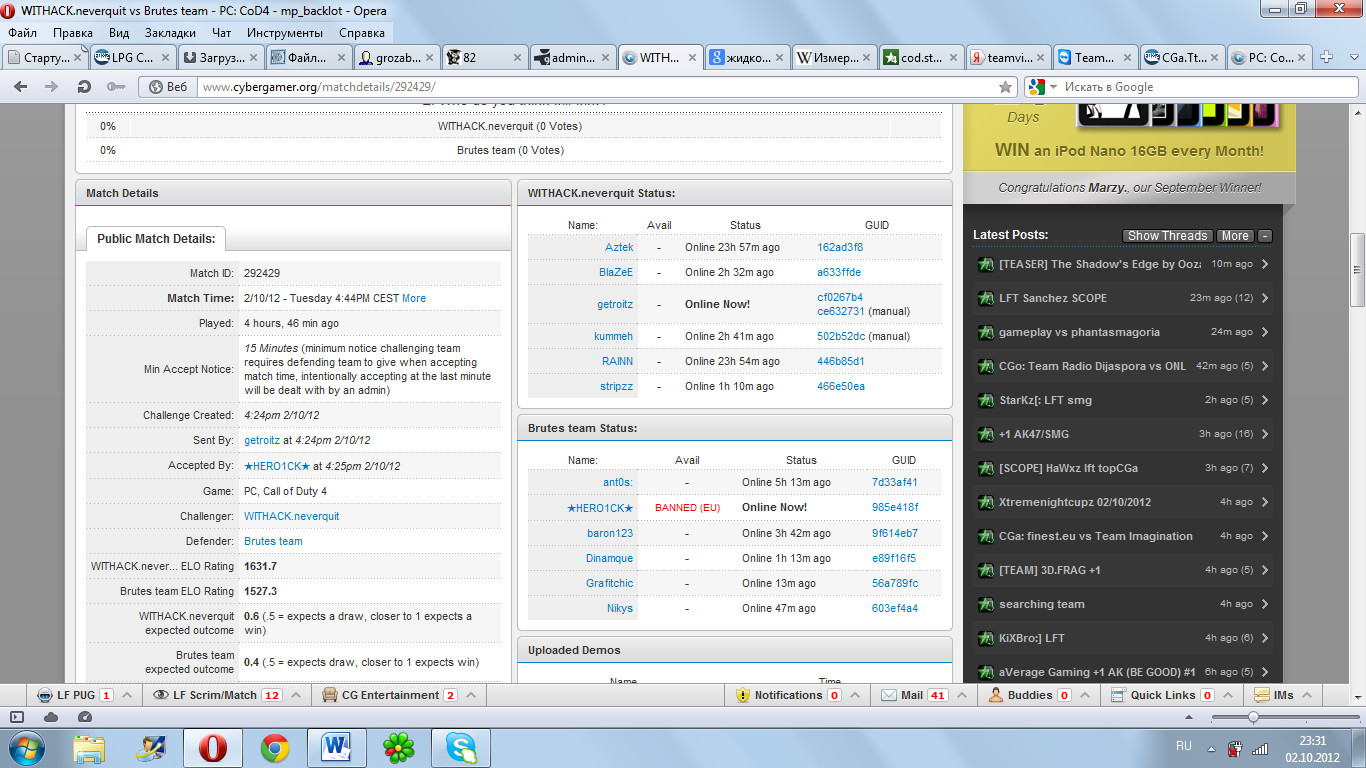Click the Show Threads toggle button
Viewport: 1366px width, 768px height.
tap(1167, 236)
